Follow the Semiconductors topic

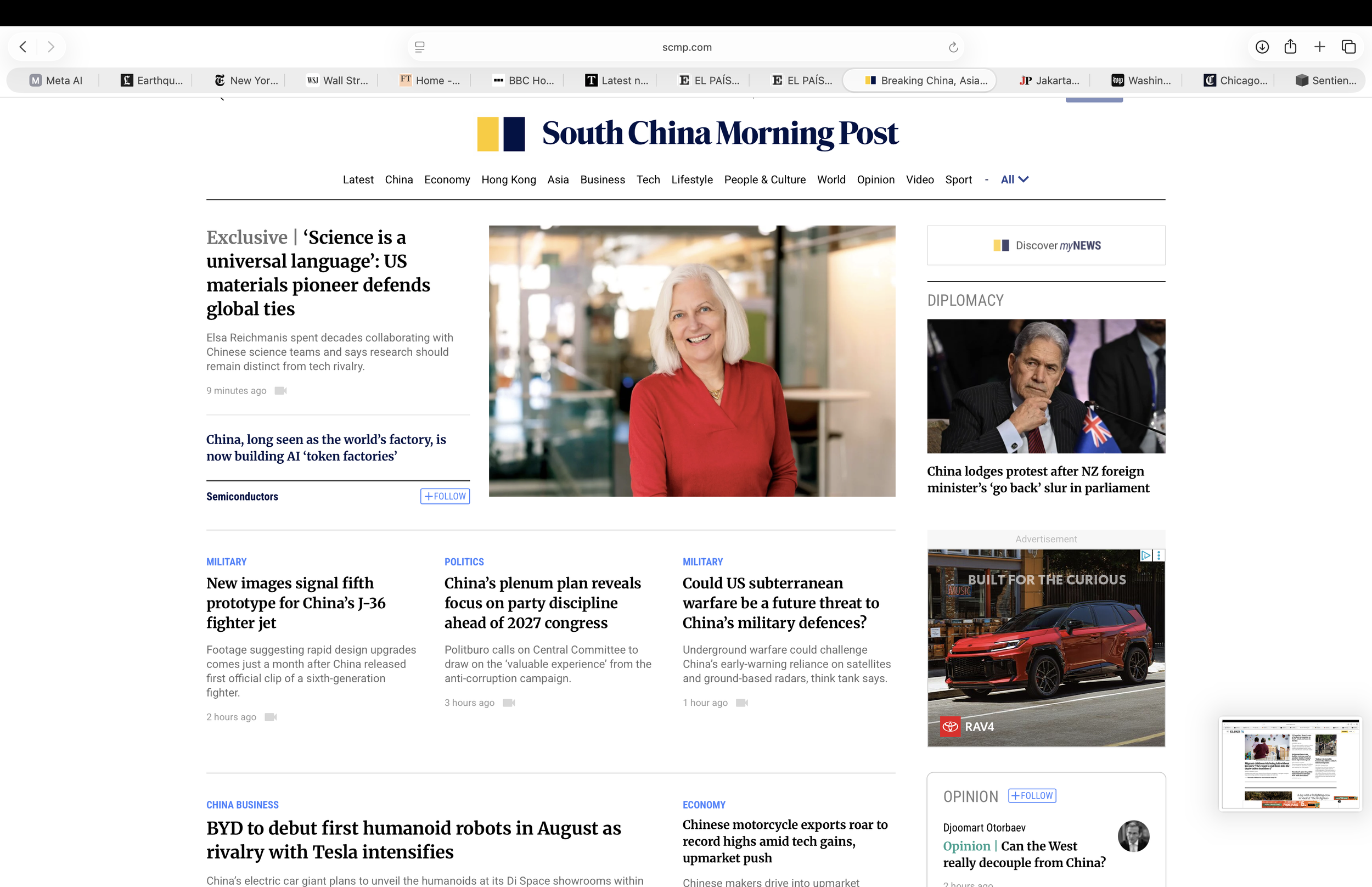(445, 497)
